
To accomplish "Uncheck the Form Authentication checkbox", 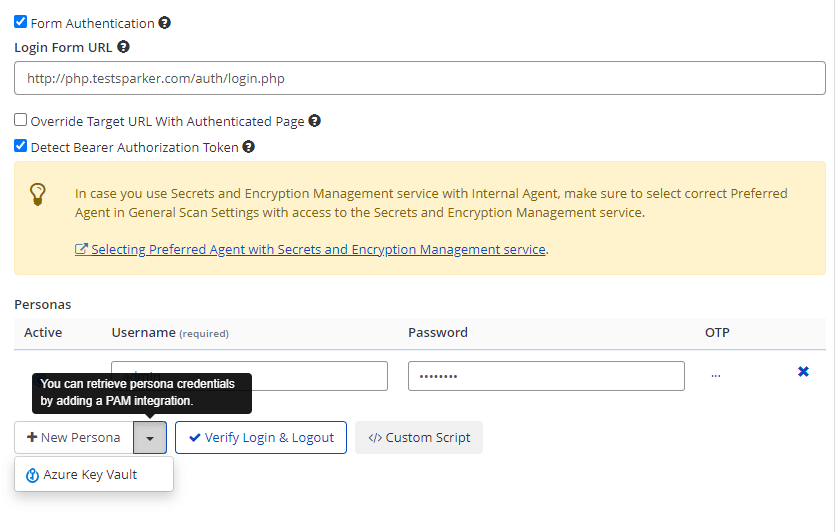I will (21, 22).
